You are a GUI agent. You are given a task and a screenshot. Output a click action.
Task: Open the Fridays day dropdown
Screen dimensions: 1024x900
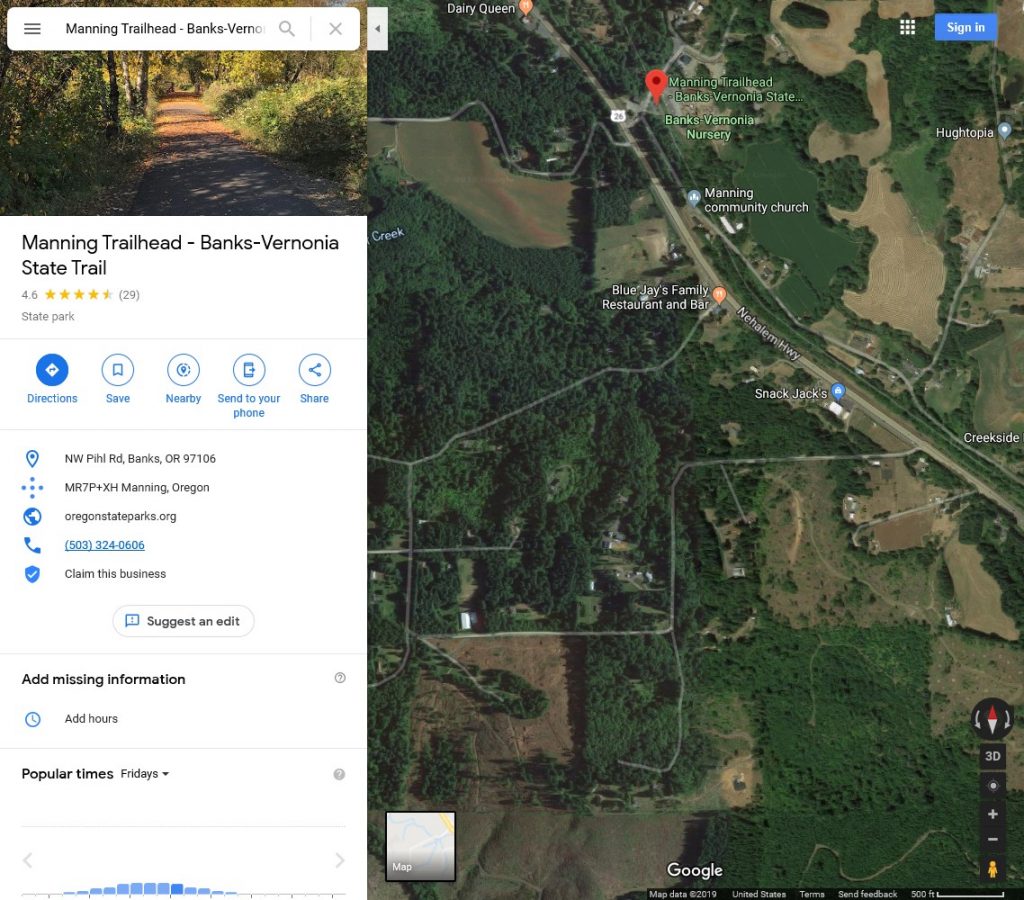click(144, 774)
